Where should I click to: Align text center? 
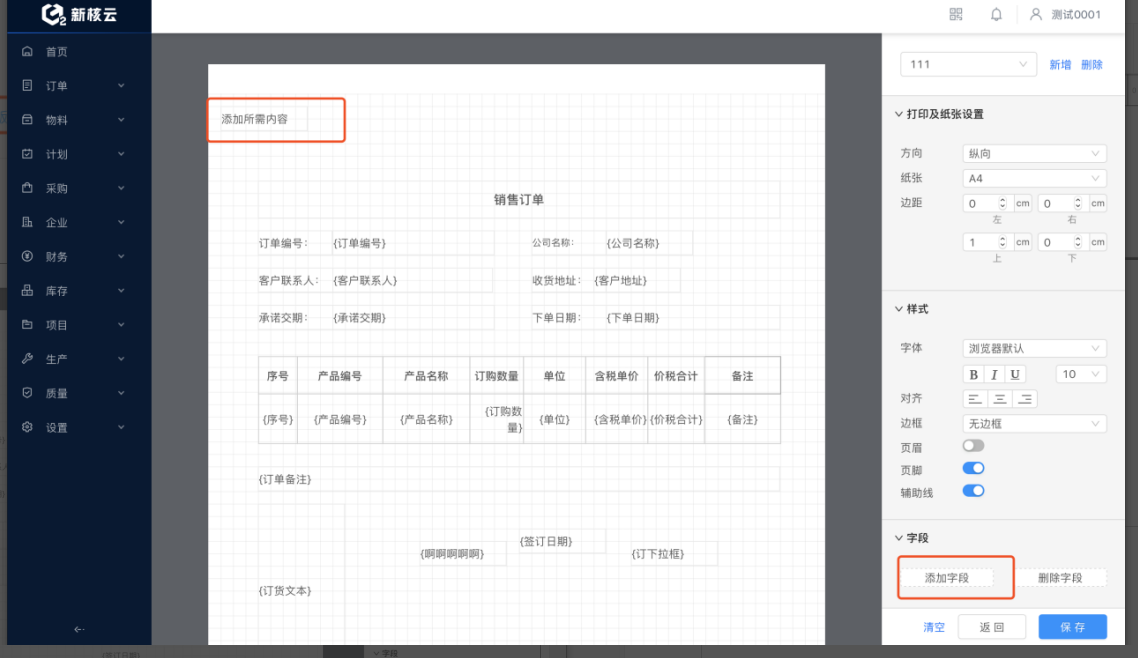(999, 399)
